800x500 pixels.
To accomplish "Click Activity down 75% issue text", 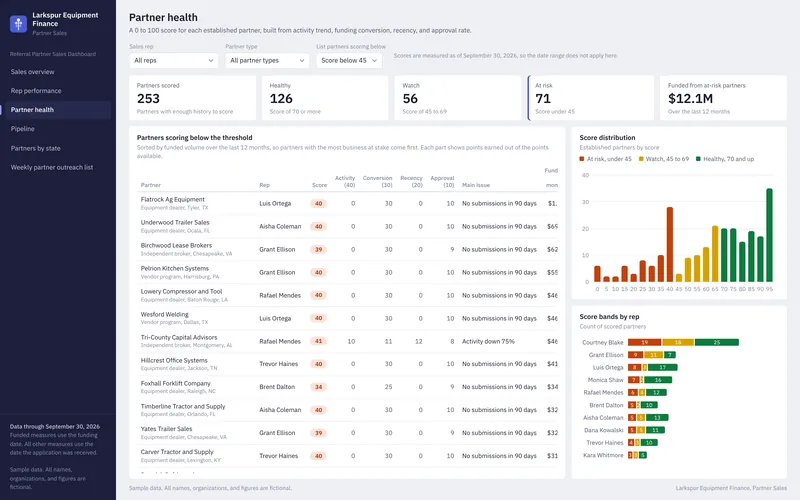I will pyautogui.click(x=488, y=341).
